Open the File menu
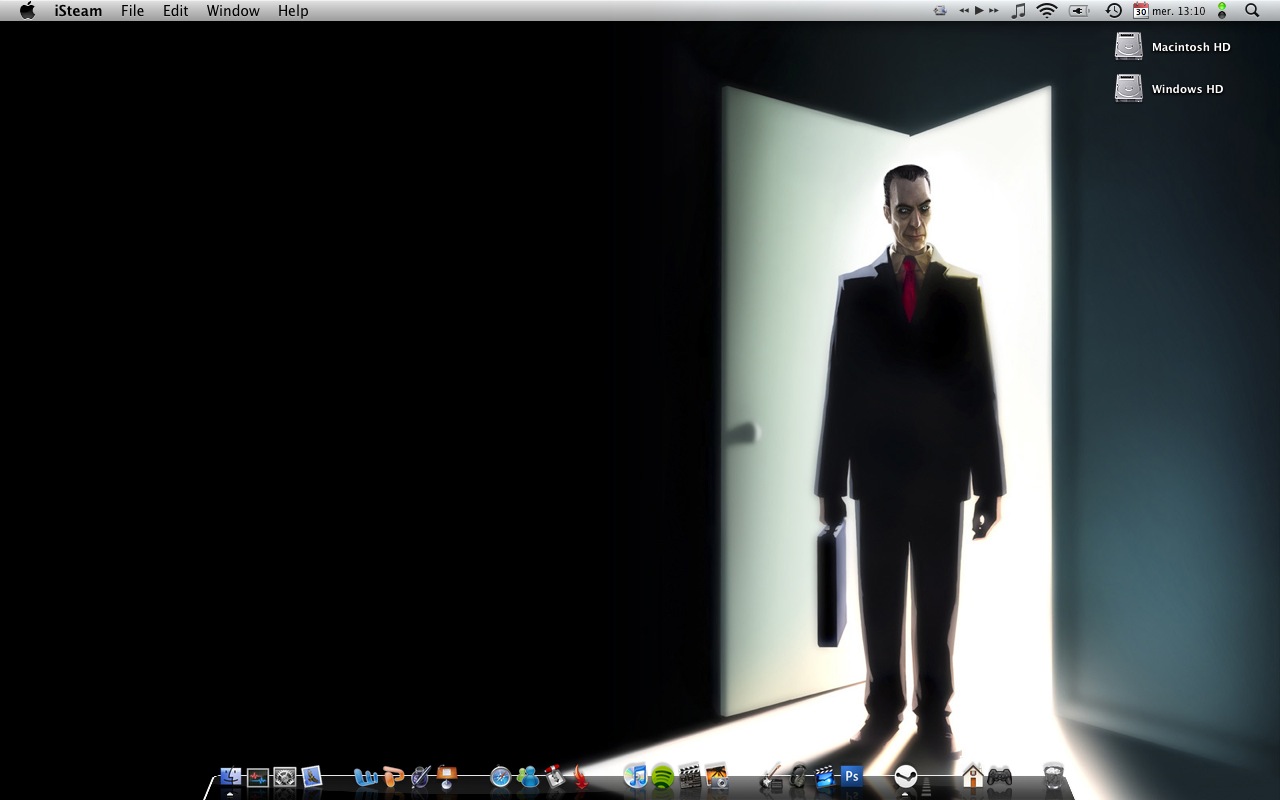Screen dimensions: 1280x800 coord(132,11)
